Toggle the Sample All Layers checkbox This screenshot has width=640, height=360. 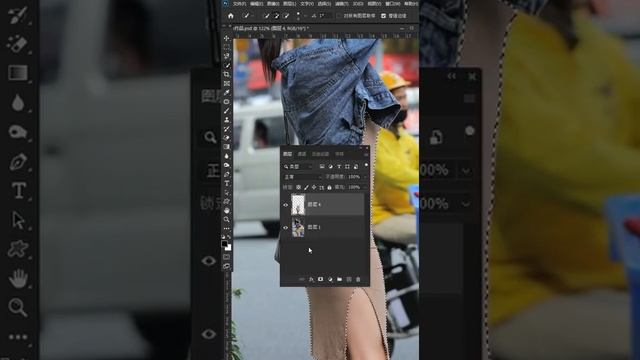click(x=339, y=16)
